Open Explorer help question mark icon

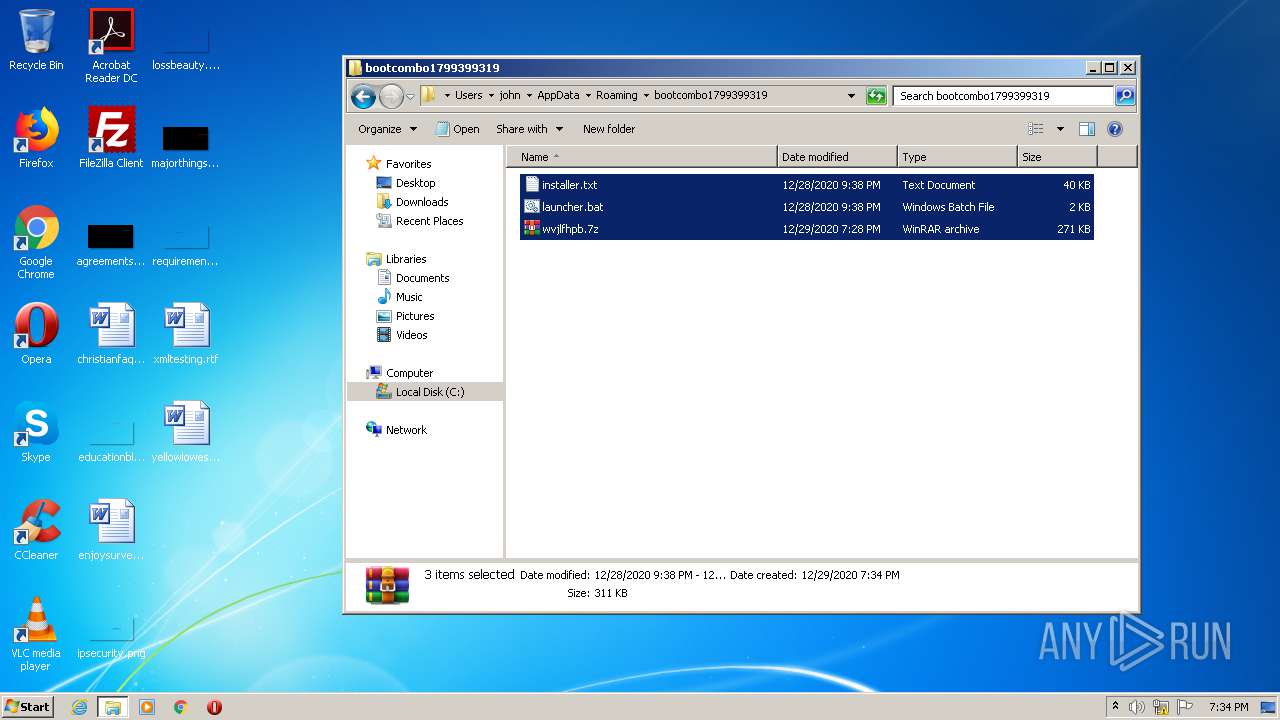click(1115, 129)
